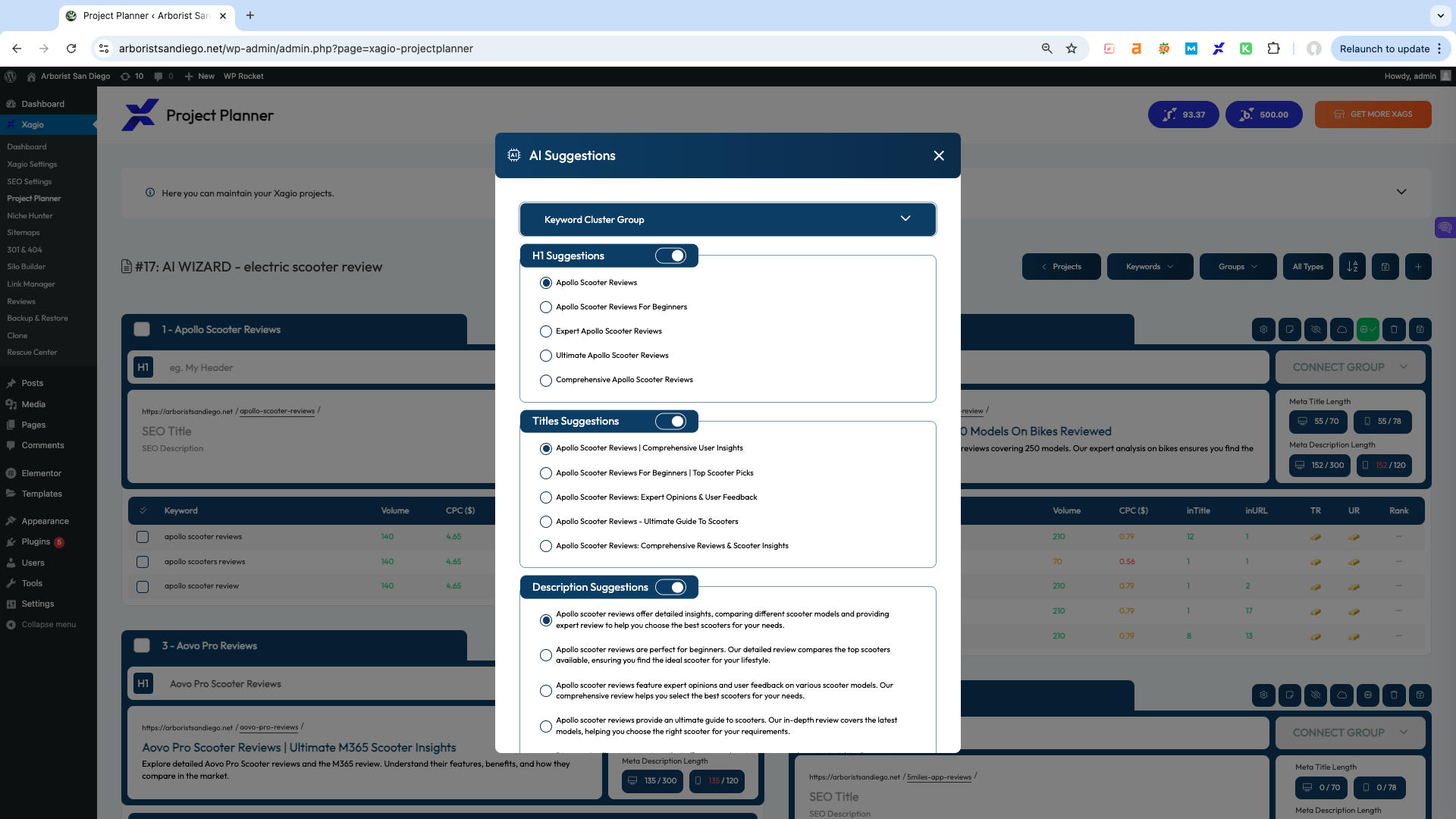Screen dimensions: 1456x819
Task: Click the sort A-Z icon button
Action: pyautogui.click(x=1352, y=266)
